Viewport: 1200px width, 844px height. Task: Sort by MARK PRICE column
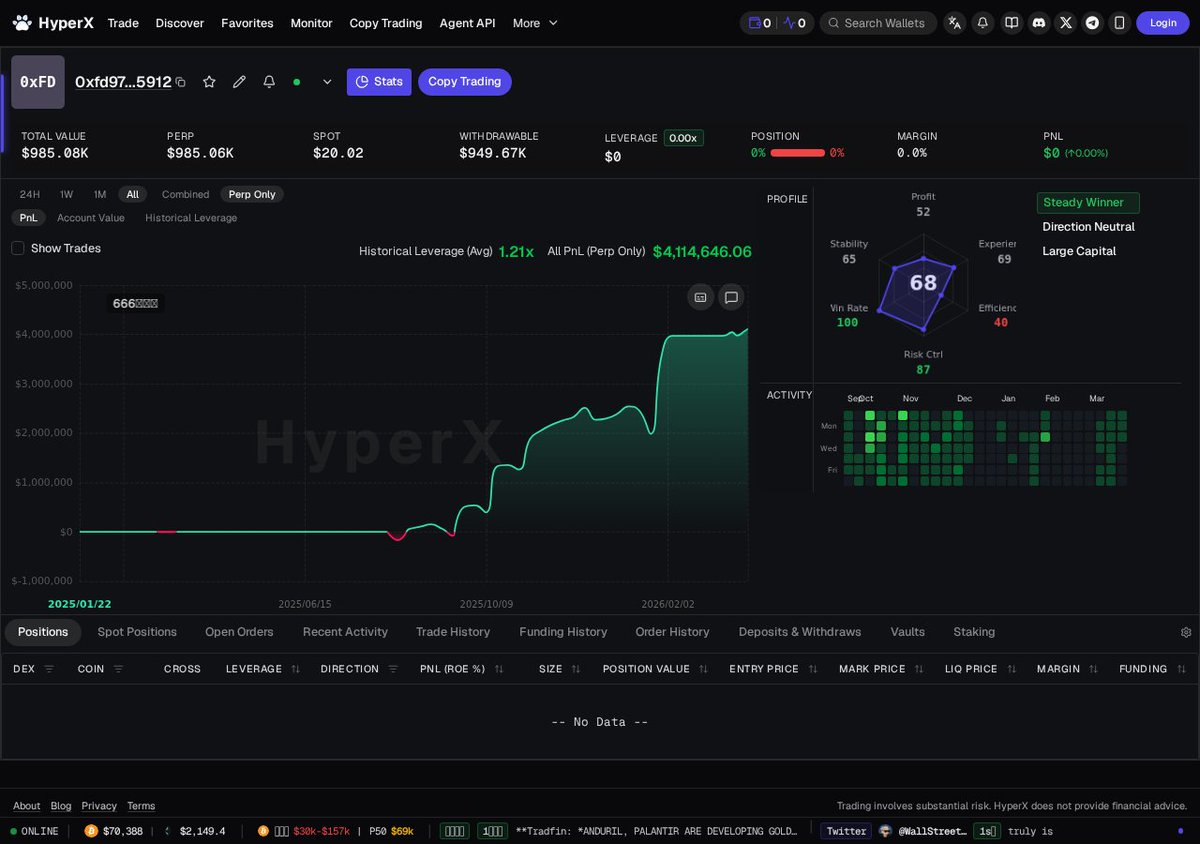click(x=919, y=669)
